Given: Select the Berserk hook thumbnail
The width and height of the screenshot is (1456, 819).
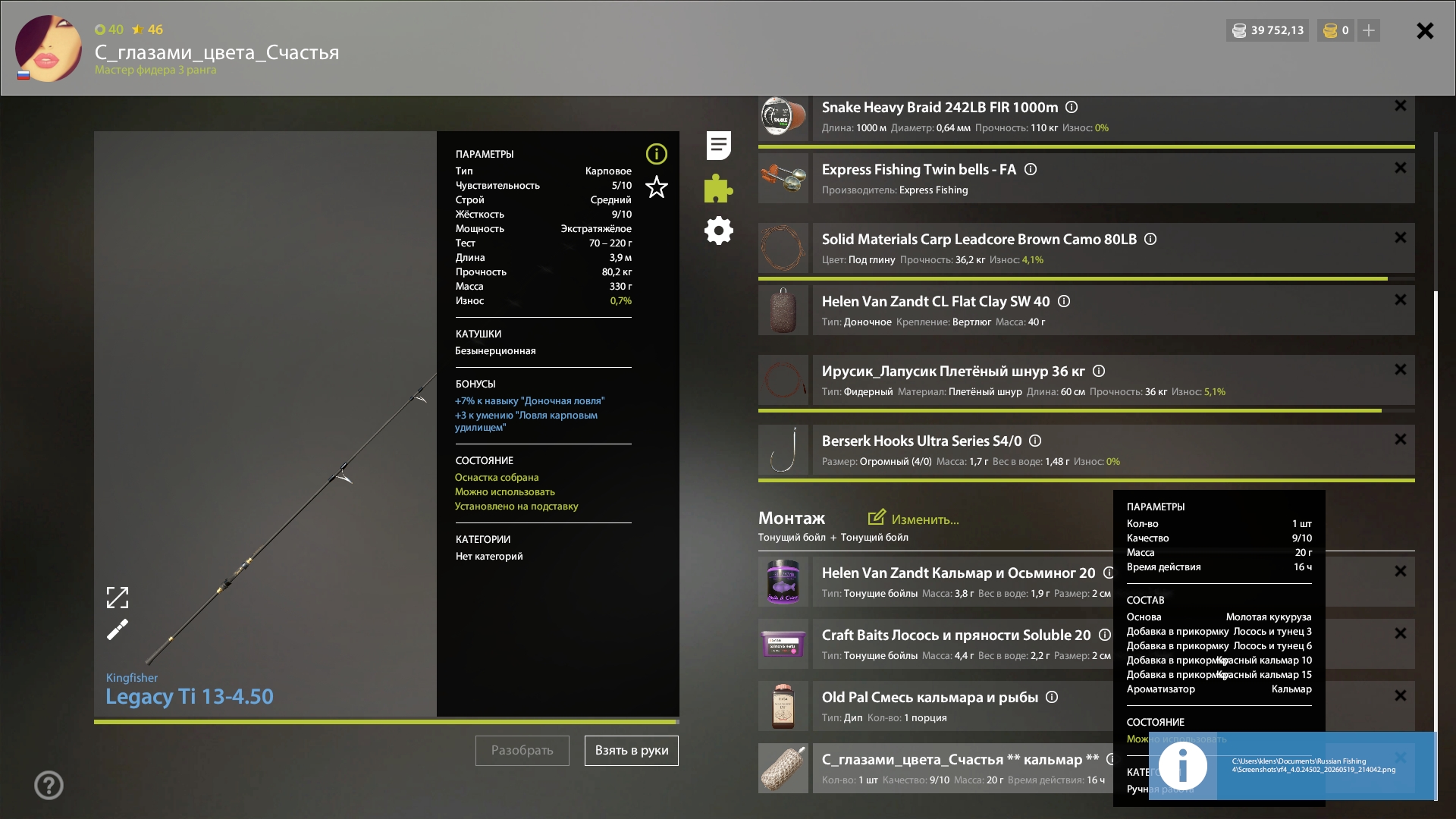Looking at the screenshot, I should [783, 450].
